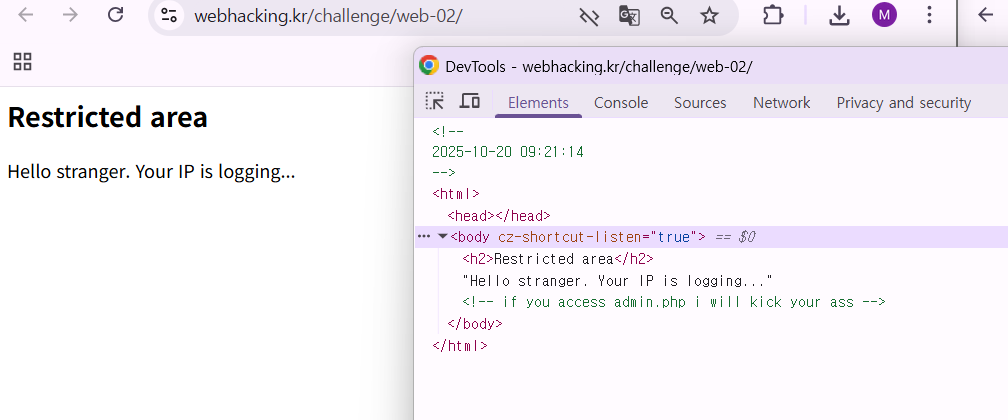Bookmark this page with the star
Screen dimensions: 1008x420
click(709, 15)
